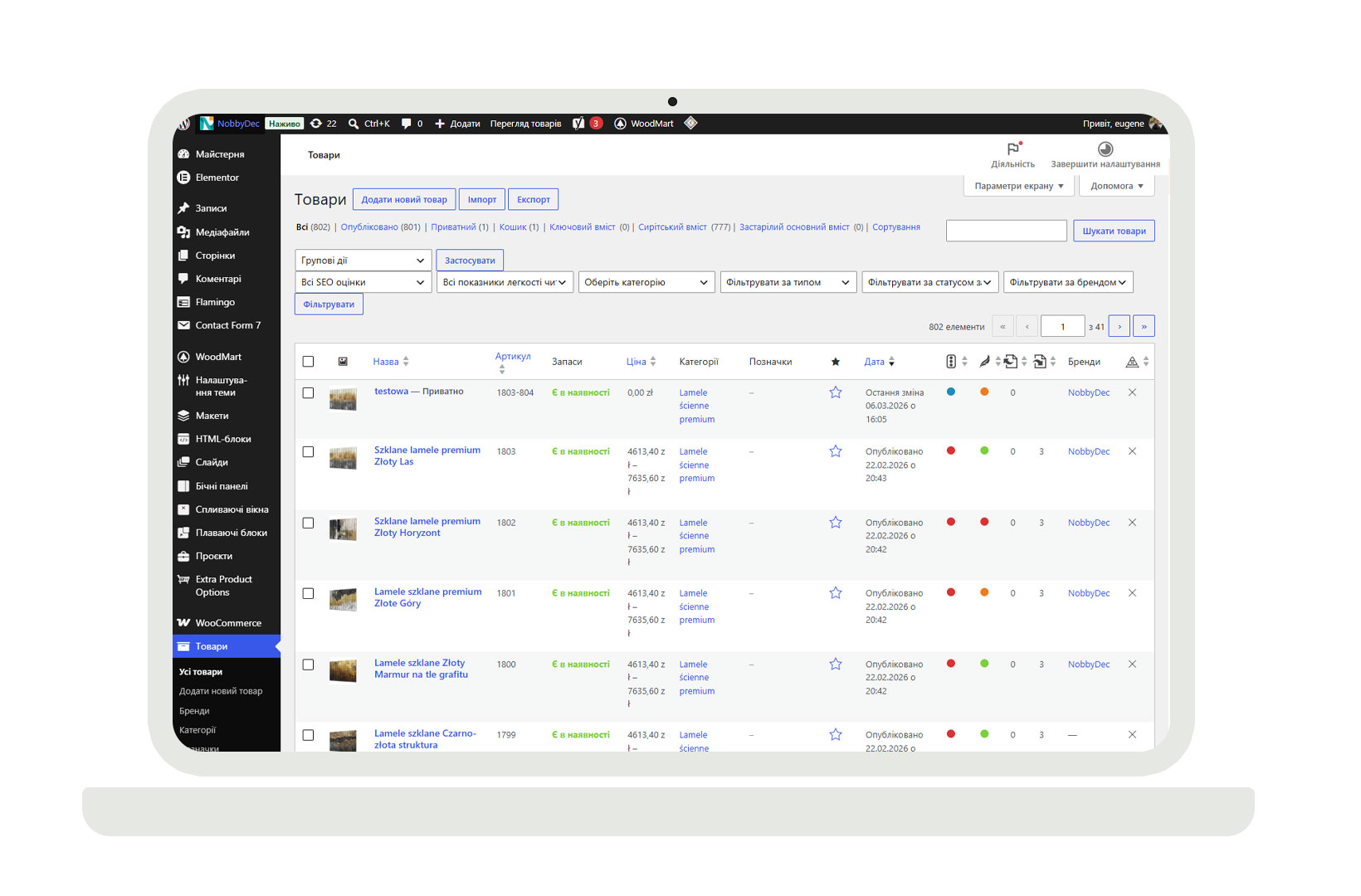The height and width of the screenshot is (896, 1361).
Task: Sort by the SEO score column icon
Action: [951, 362]
